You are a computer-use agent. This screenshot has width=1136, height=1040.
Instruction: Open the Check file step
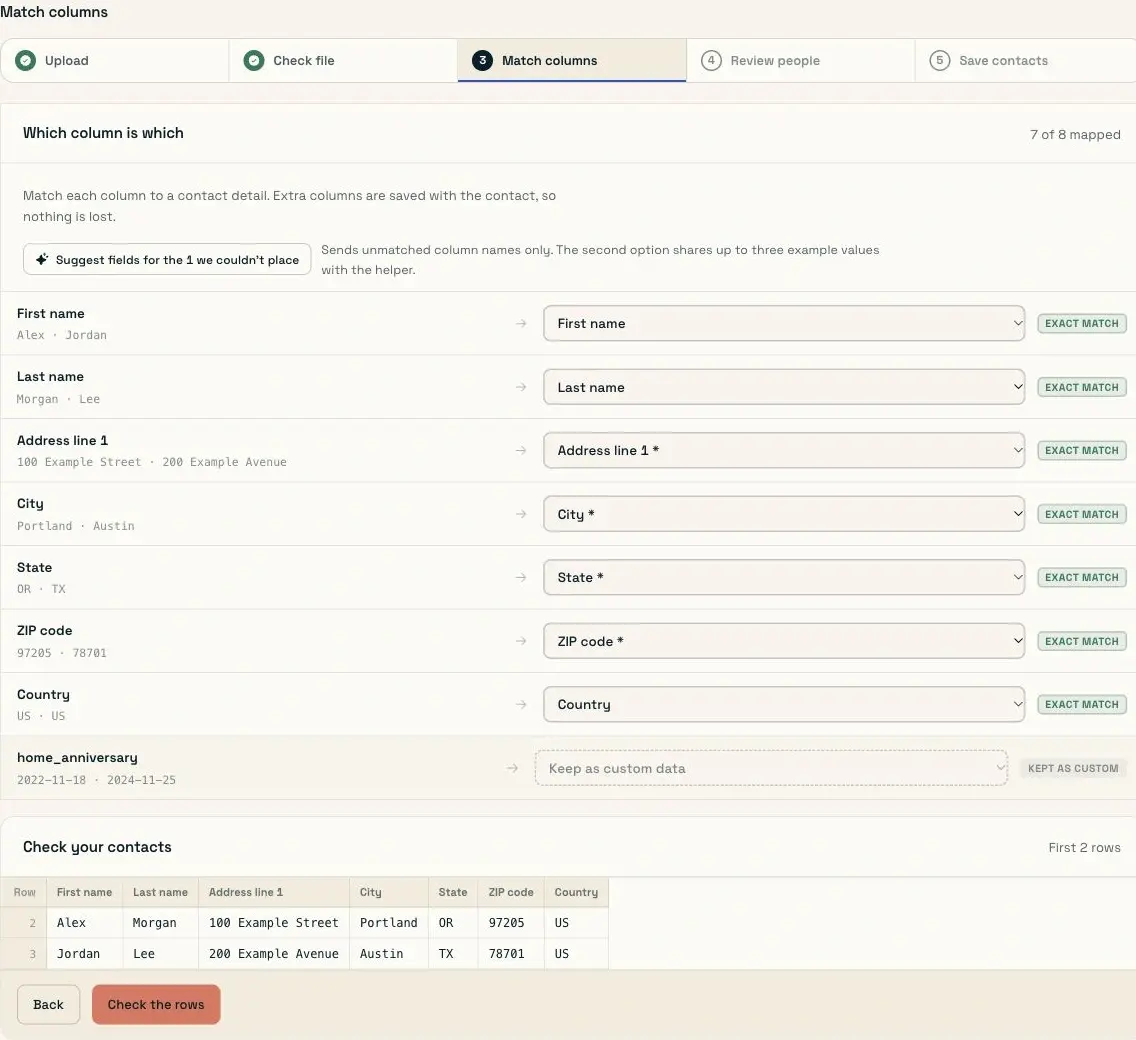point(343,61)
